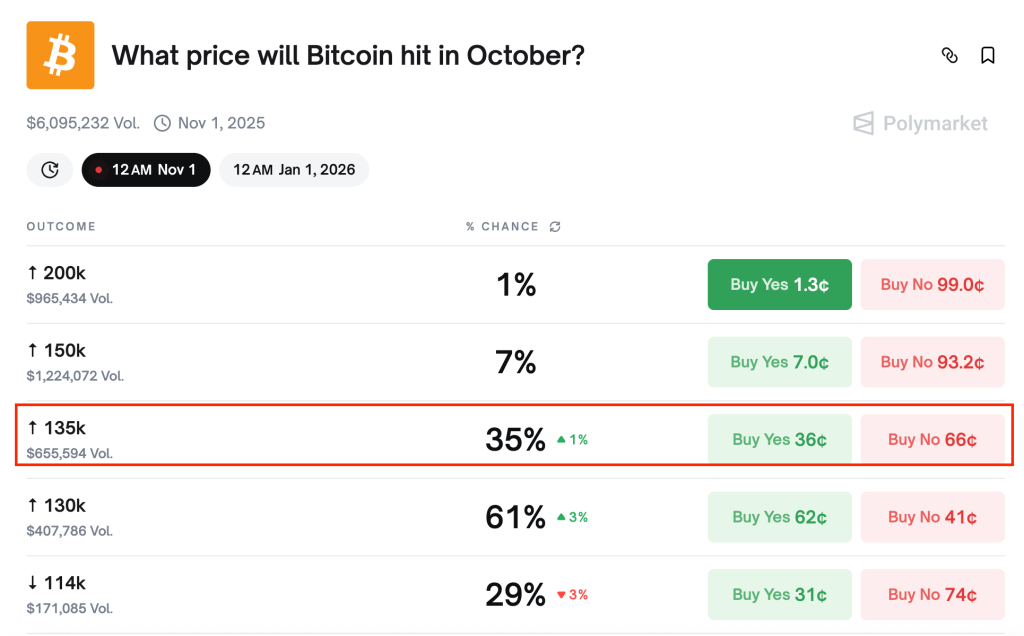The image size is (1024, 636).
Task: Buy No on 135k at 66¢
Action: [932, 440]
